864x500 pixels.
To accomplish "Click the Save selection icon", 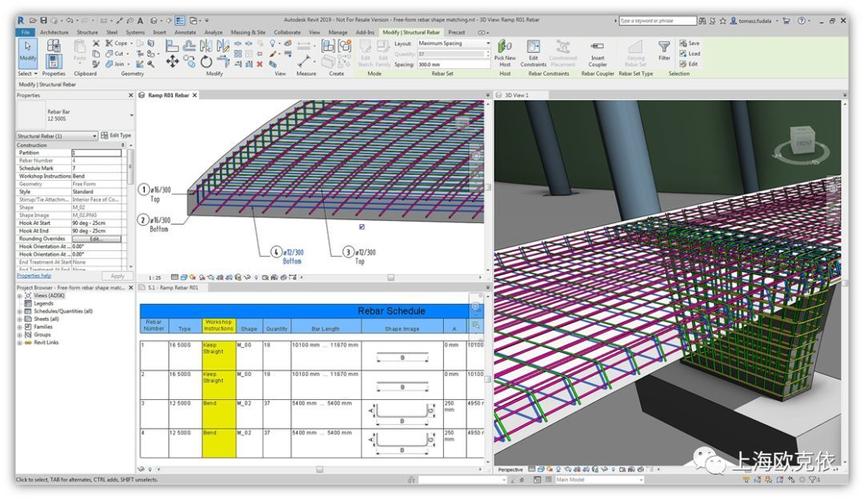I will 690,43.
